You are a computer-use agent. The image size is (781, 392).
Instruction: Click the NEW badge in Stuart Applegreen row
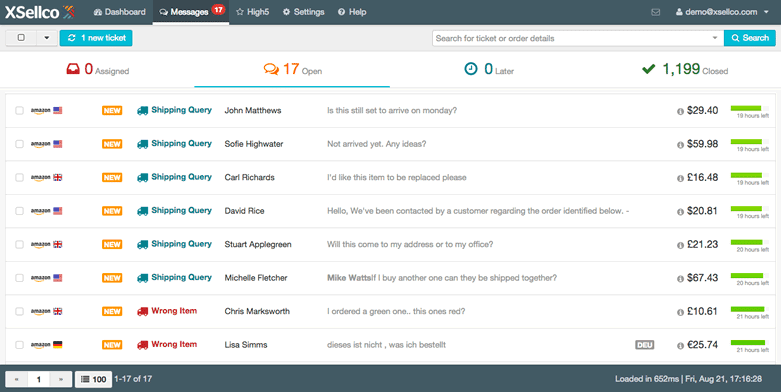tap(112, 245)
